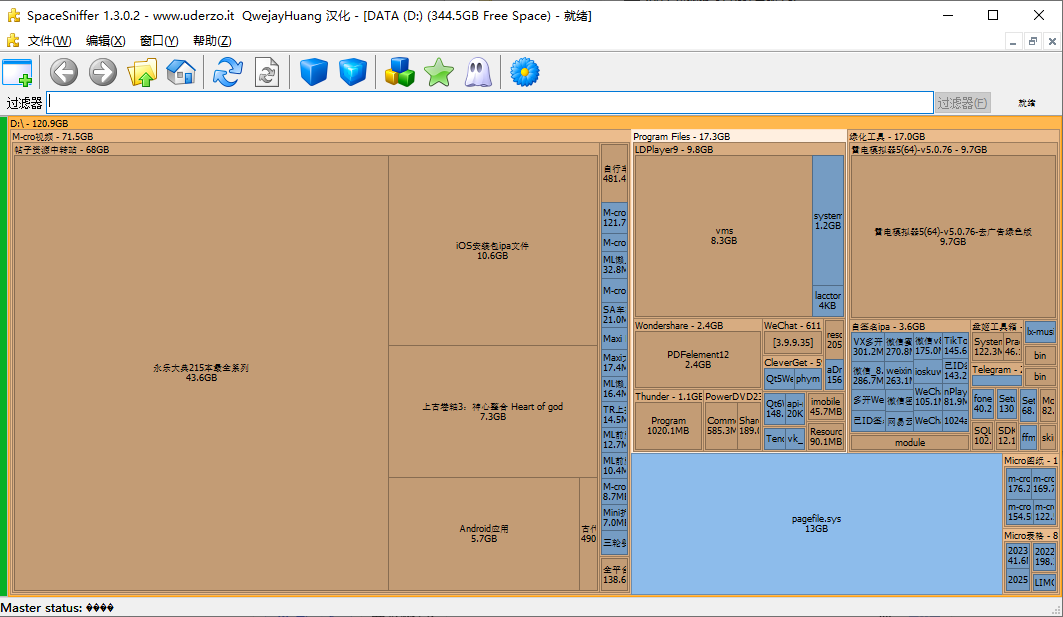Expand the LDPlayer9 folder header
Image resolution: width=1063 pixels, height=617 pixels.
pos(674,150)
